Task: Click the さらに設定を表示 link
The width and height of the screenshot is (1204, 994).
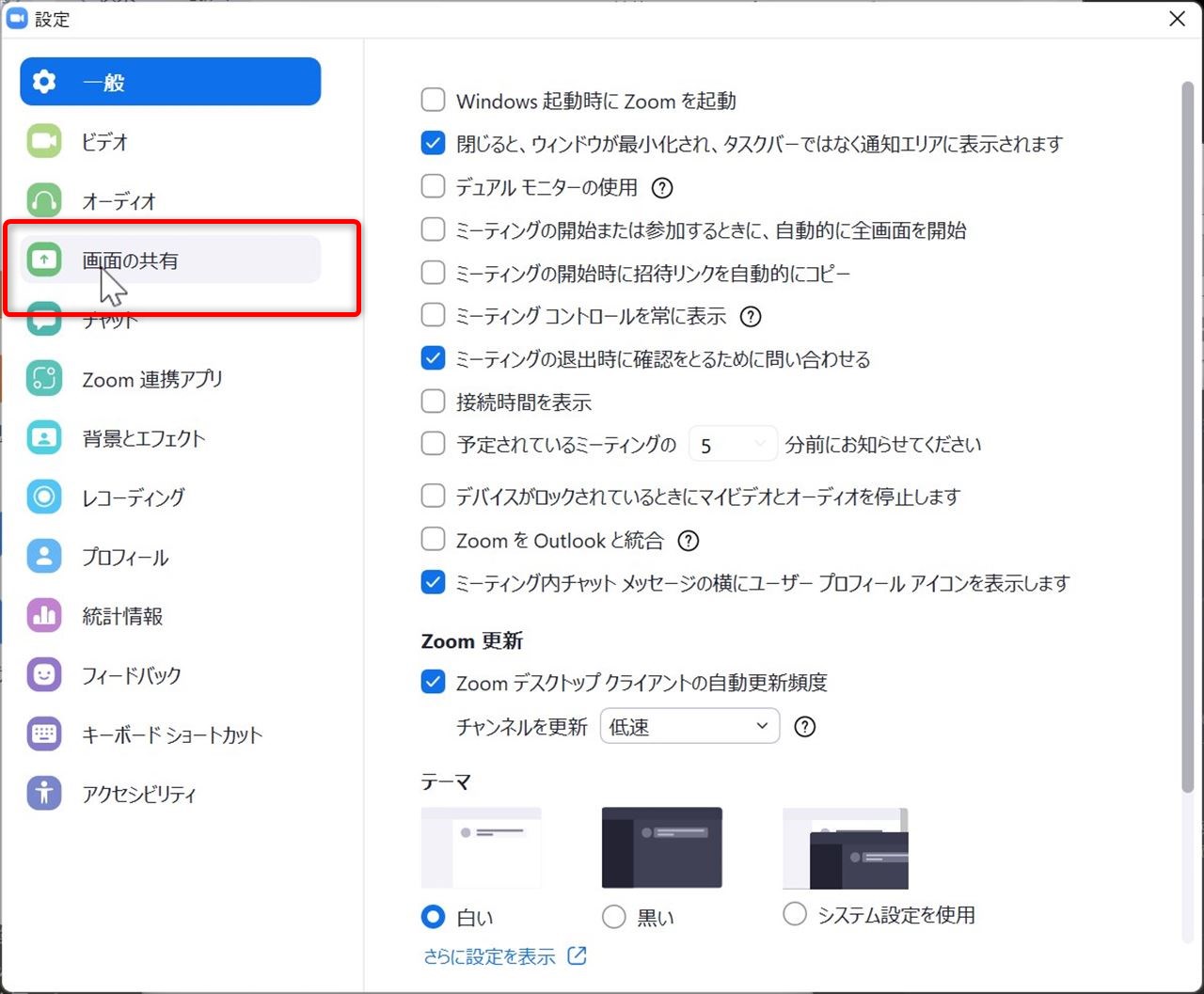Action: point(489,956)
